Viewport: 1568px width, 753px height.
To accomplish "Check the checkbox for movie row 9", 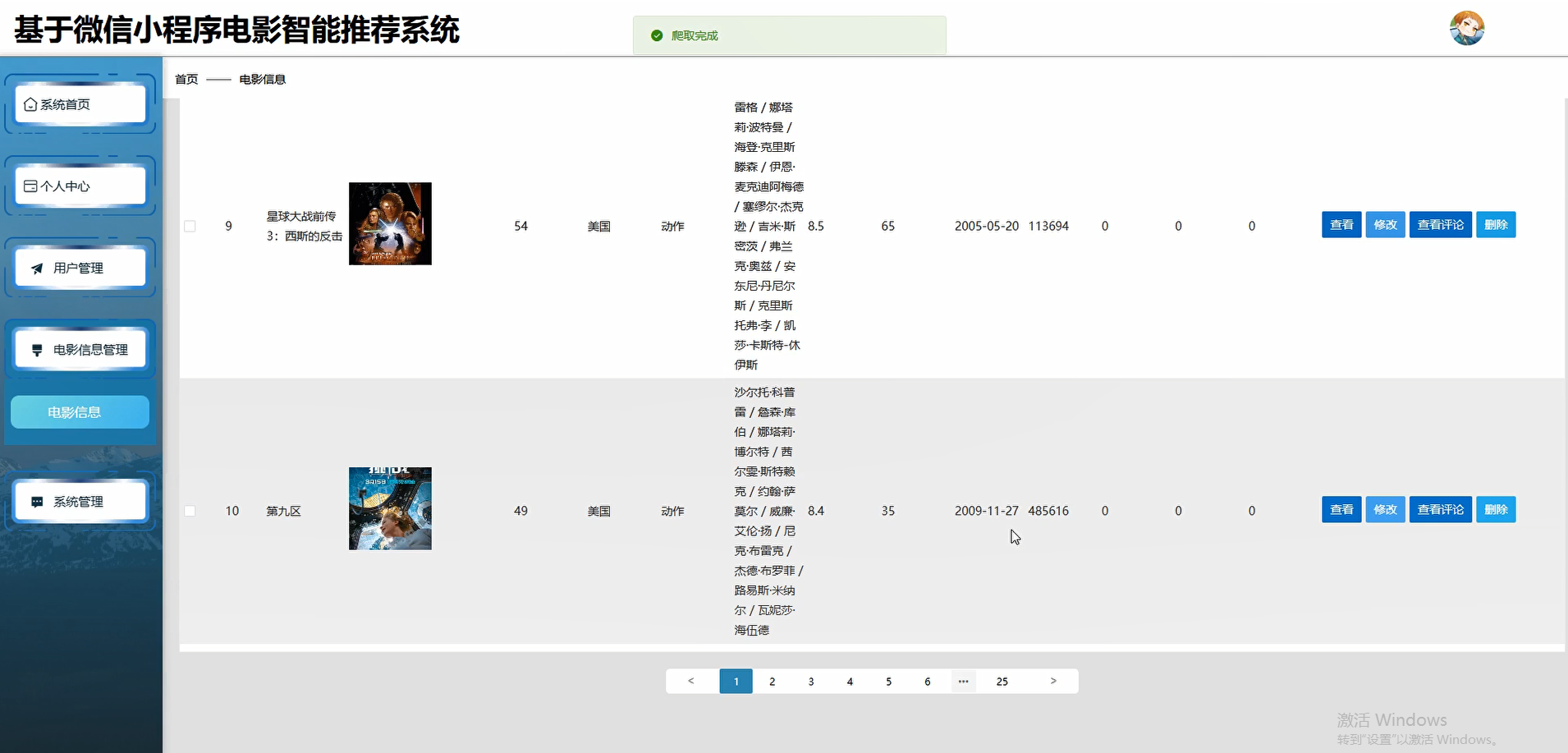I will coord(190,225).
